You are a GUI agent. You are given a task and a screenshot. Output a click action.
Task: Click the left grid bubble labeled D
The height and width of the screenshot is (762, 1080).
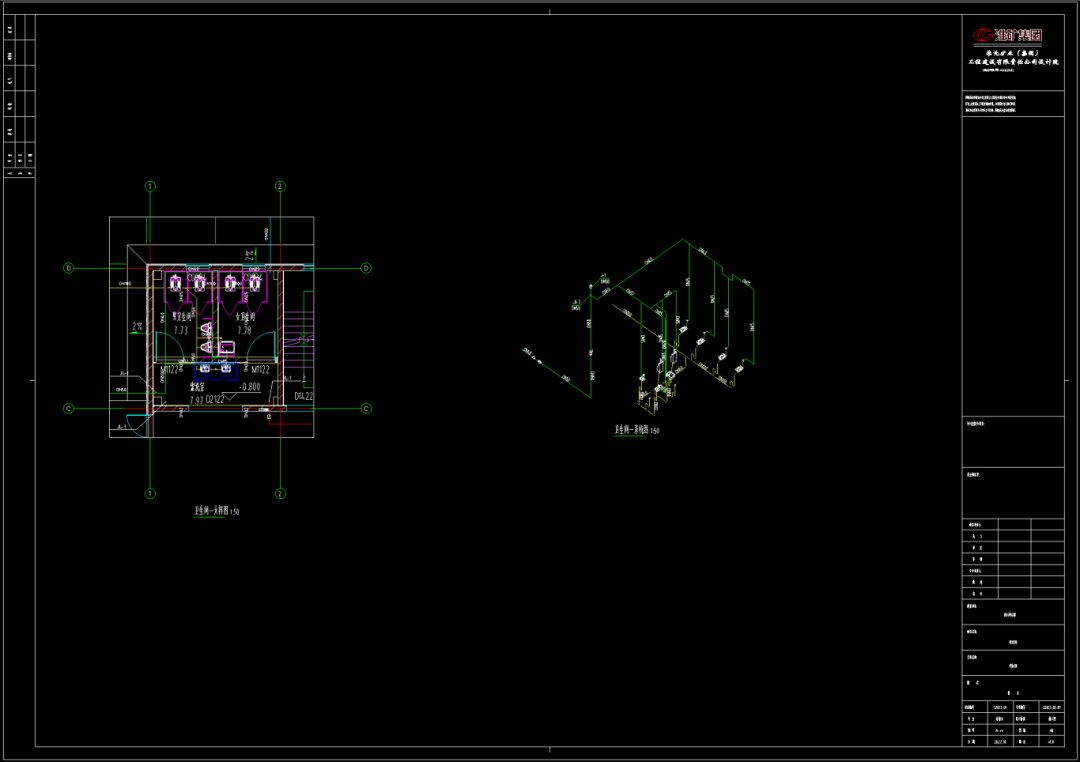[x=69, y=268]
